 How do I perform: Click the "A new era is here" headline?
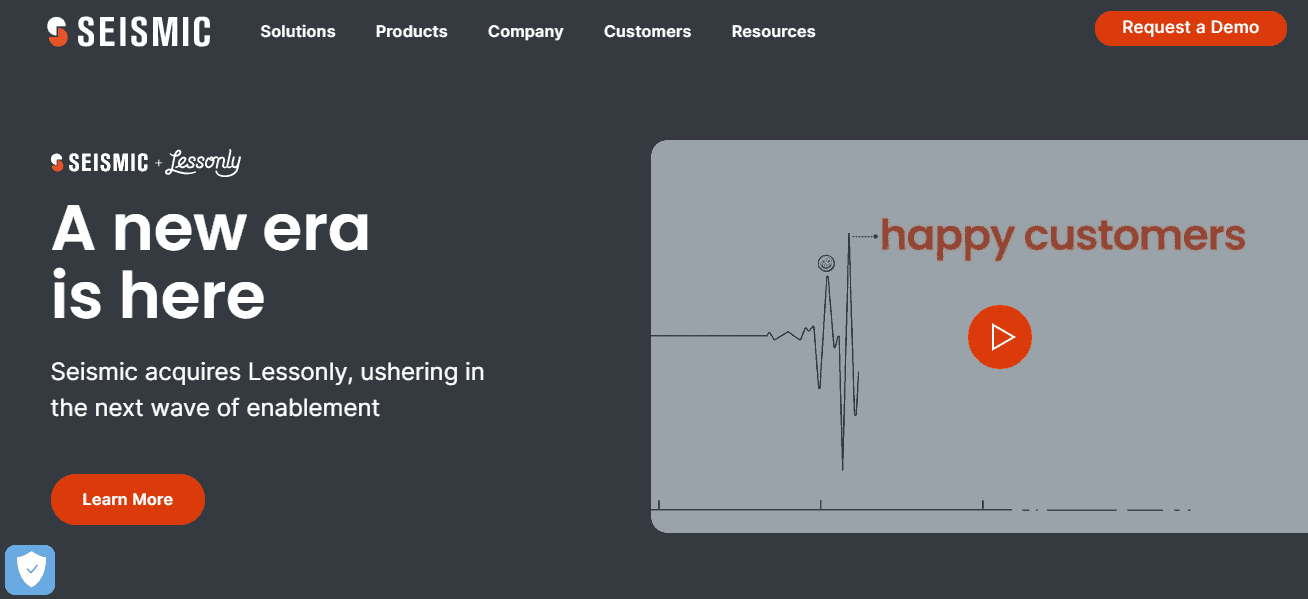click(x=210, y=262)
